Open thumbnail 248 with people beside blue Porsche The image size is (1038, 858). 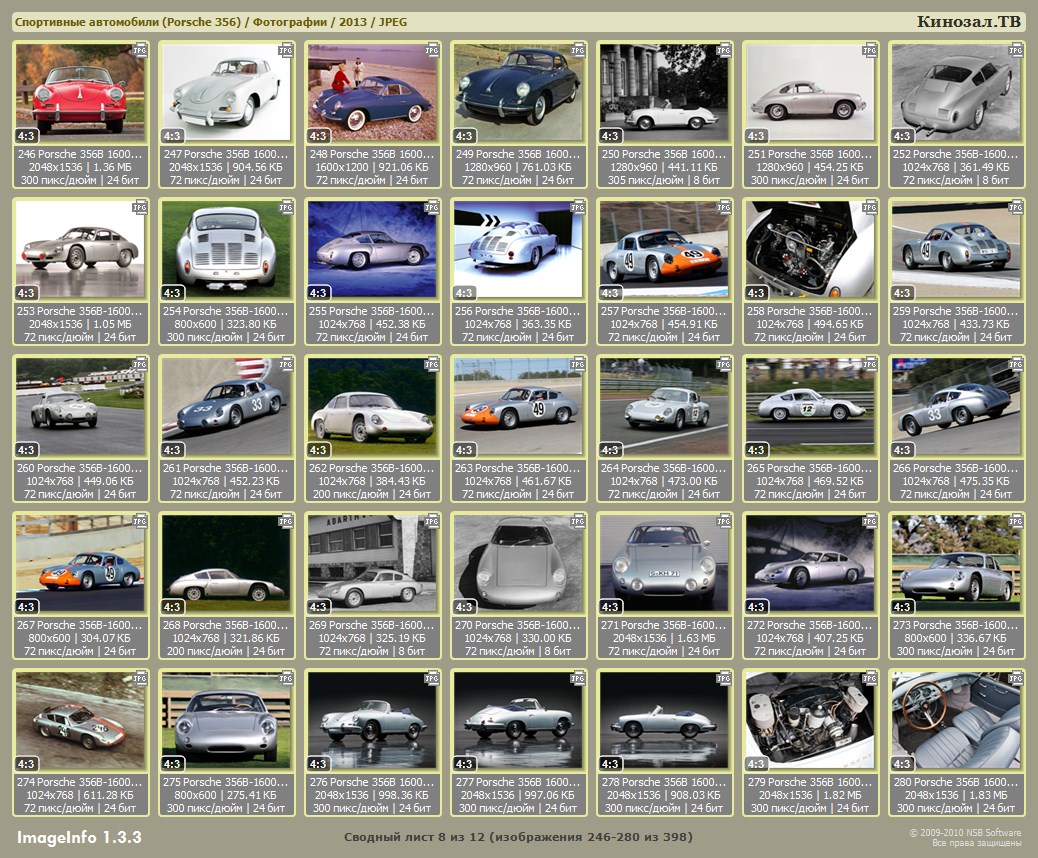point(371,92)
